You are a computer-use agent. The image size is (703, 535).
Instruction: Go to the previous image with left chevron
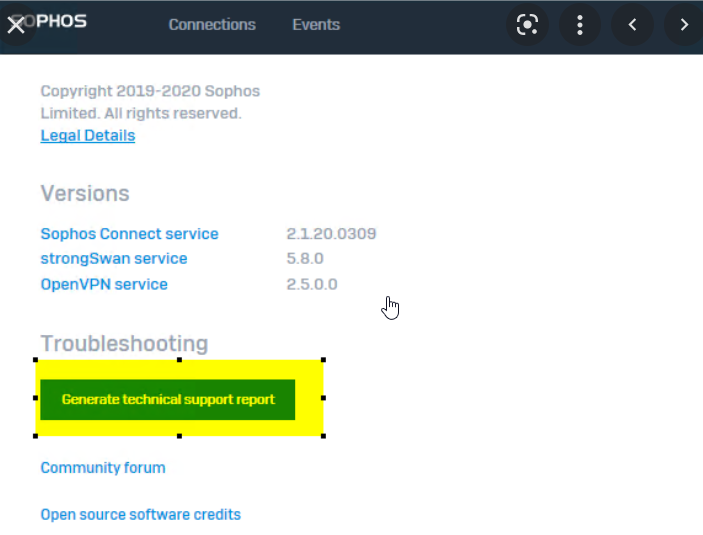[x=632, y=25]
